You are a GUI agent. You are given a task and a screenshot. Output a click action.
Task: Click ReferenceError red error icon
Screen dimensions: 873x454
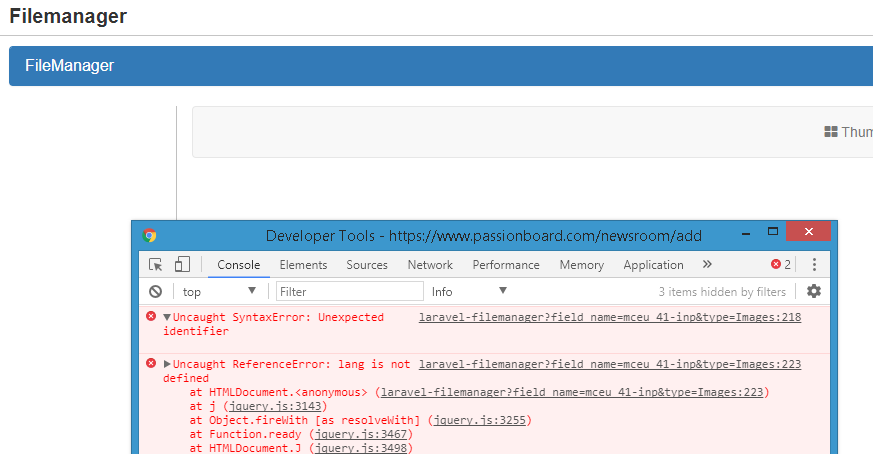pos(151,363)
